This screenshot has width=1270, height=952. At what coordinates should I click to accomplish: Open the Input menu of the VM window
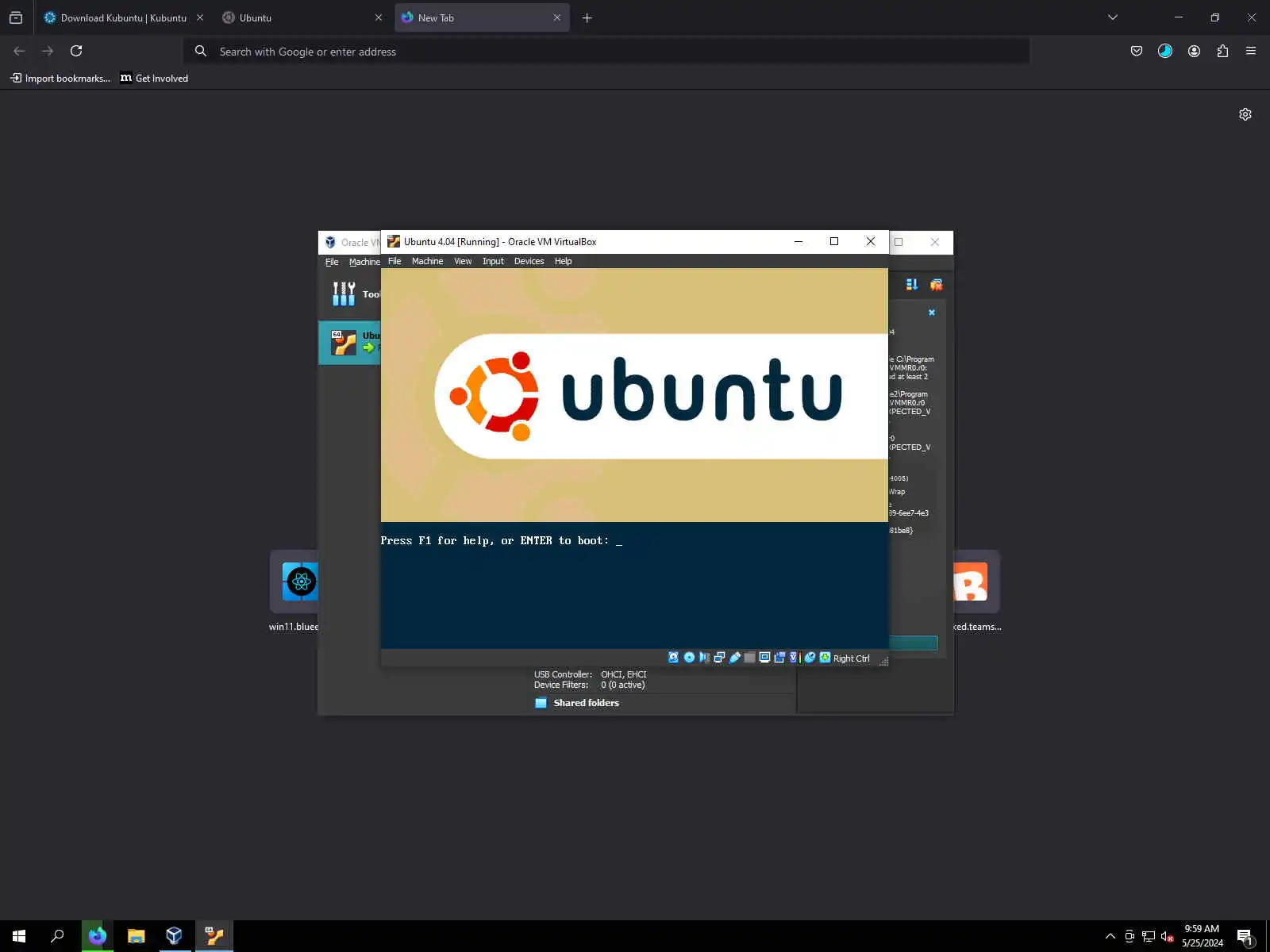[493, 261]
